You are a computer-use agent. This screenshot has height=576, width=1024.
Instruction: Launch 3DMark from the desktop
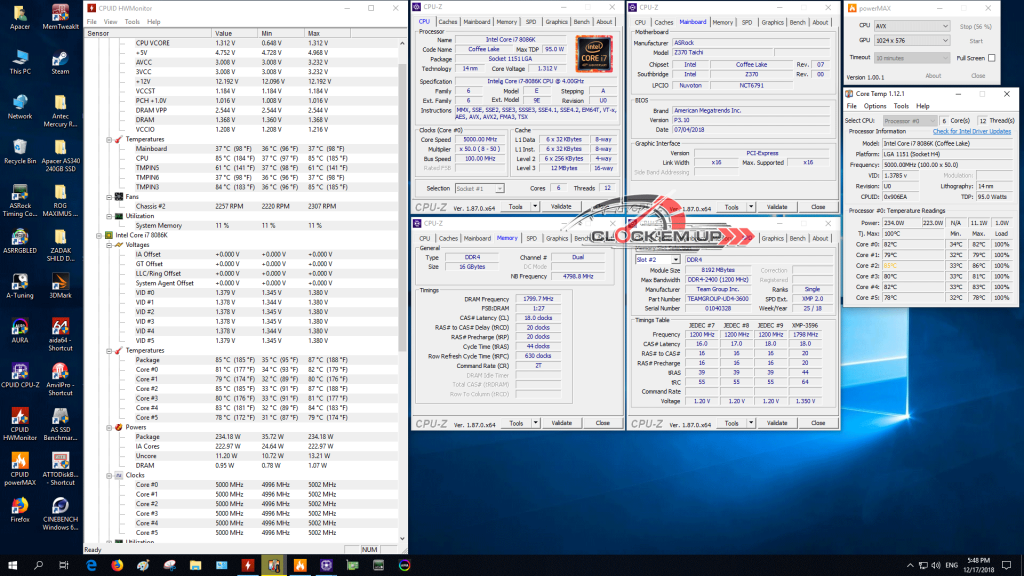60,286
